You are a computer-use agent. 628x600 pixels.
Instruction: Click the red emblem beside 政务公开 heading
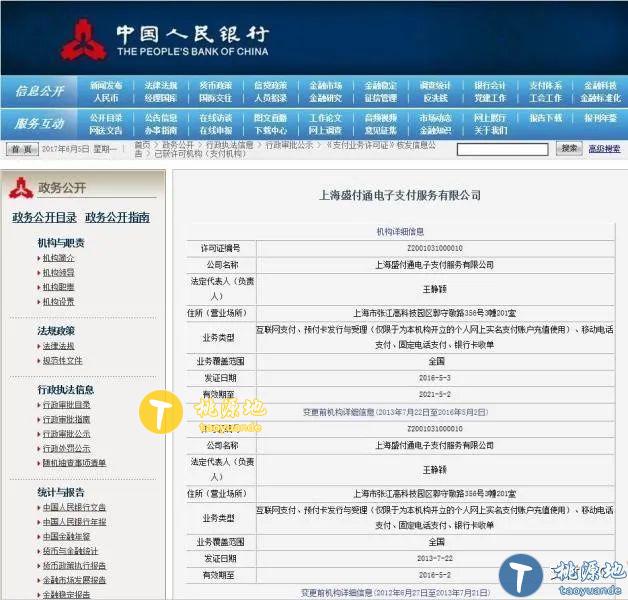pos(21,188)
